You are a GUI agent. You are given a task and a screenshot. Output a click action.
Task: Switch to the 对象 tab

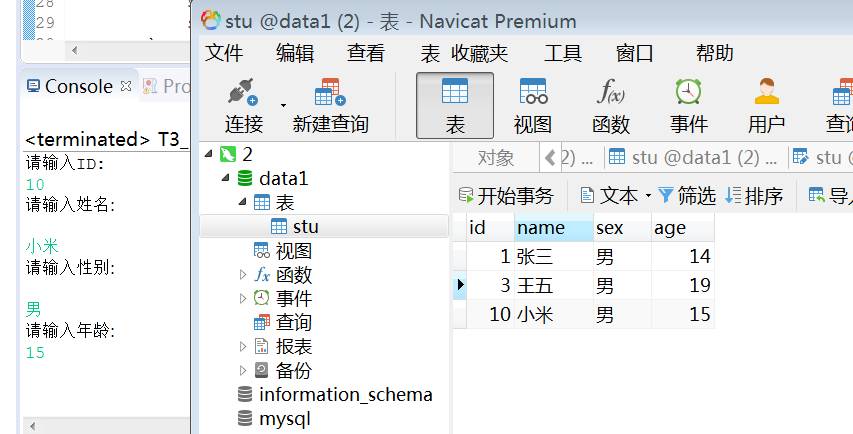[x=496, y=158]
